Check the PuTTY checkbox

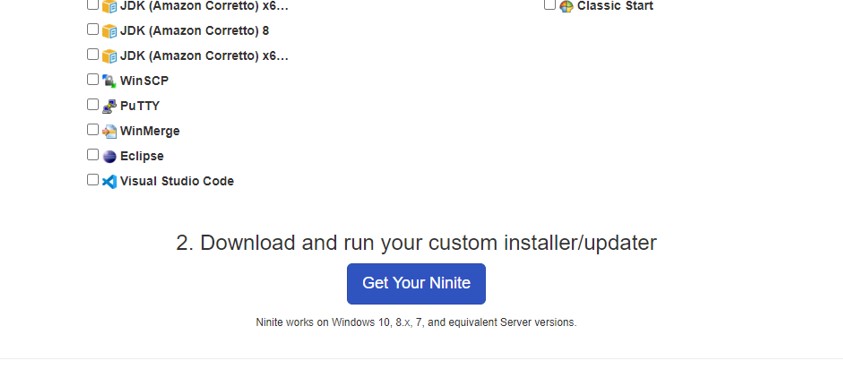(x=93, y=104)
